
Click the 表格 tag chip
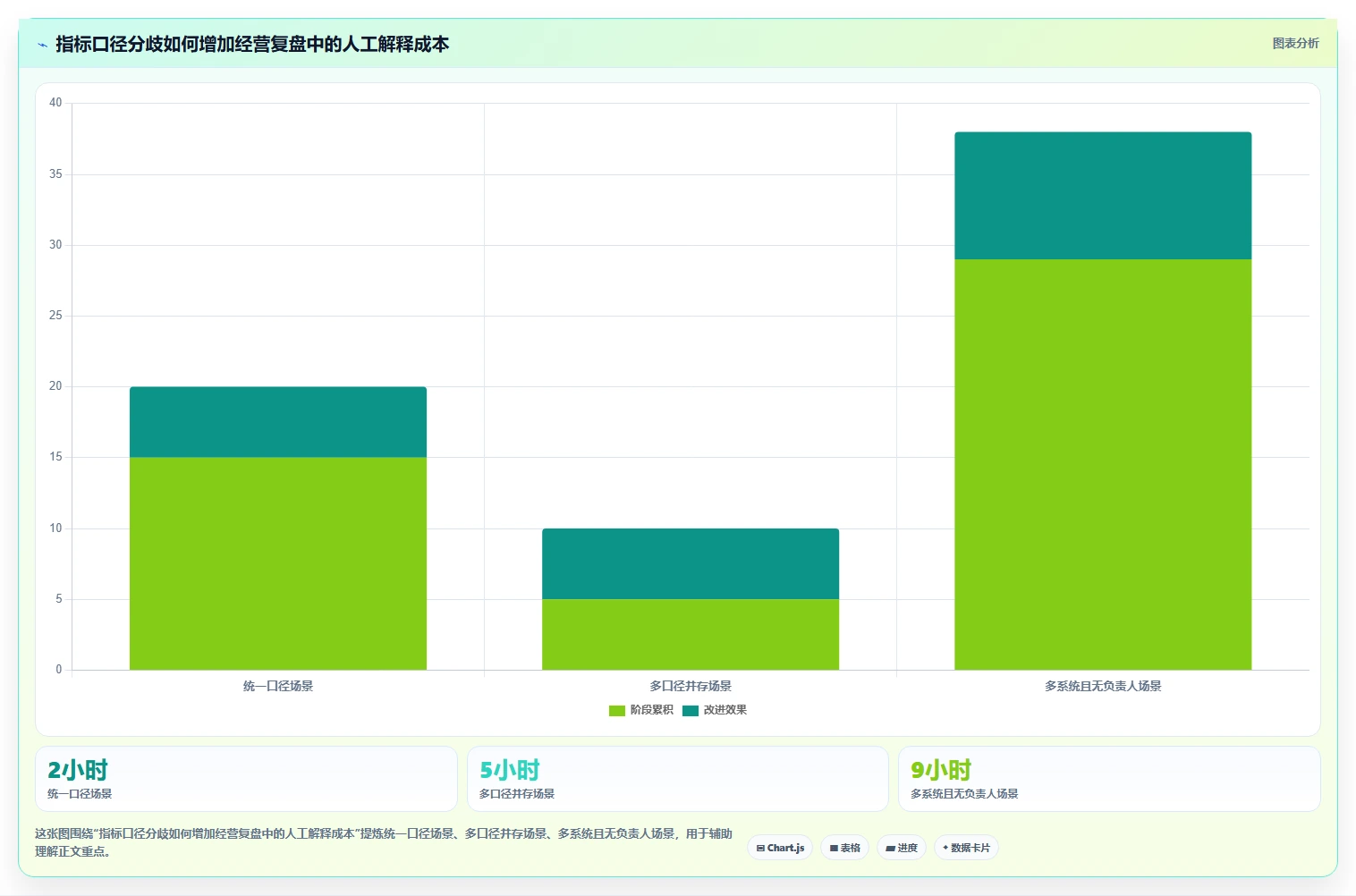844,848
